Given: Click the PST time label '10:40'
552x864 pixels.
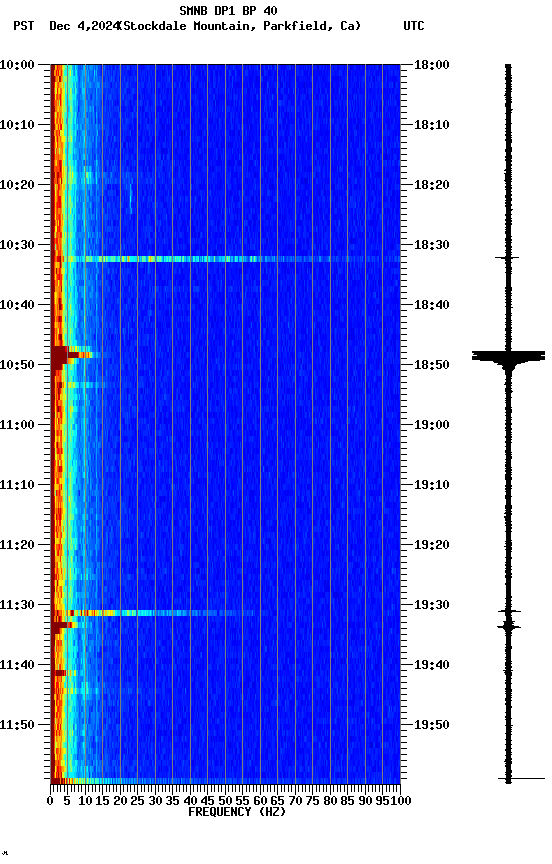Looking at the screenshot, I should point(17,305).
